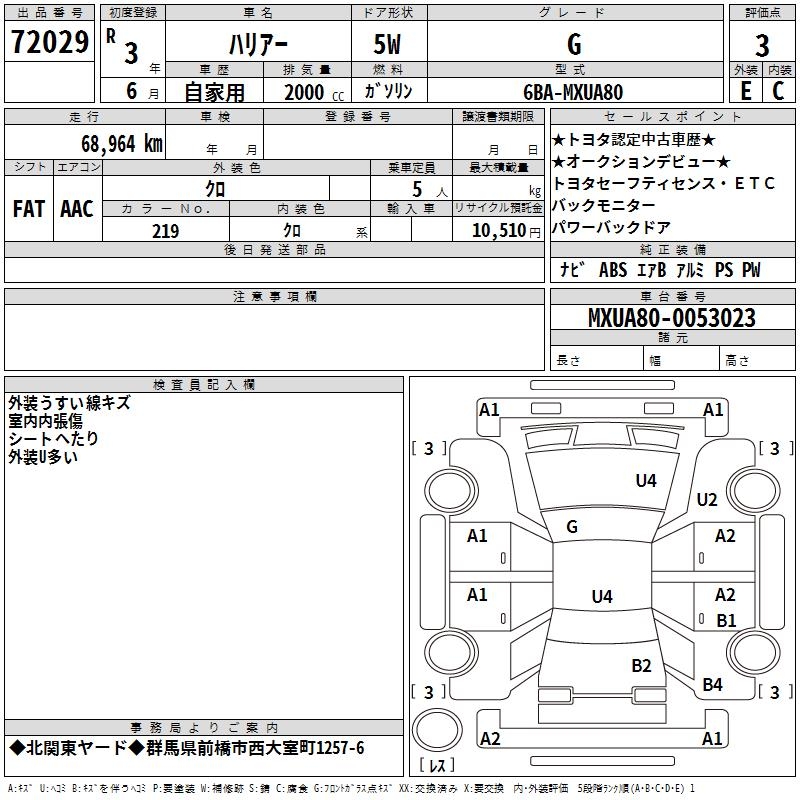
Task: Select the mileage 68,964 km
Action: (122, 143)
